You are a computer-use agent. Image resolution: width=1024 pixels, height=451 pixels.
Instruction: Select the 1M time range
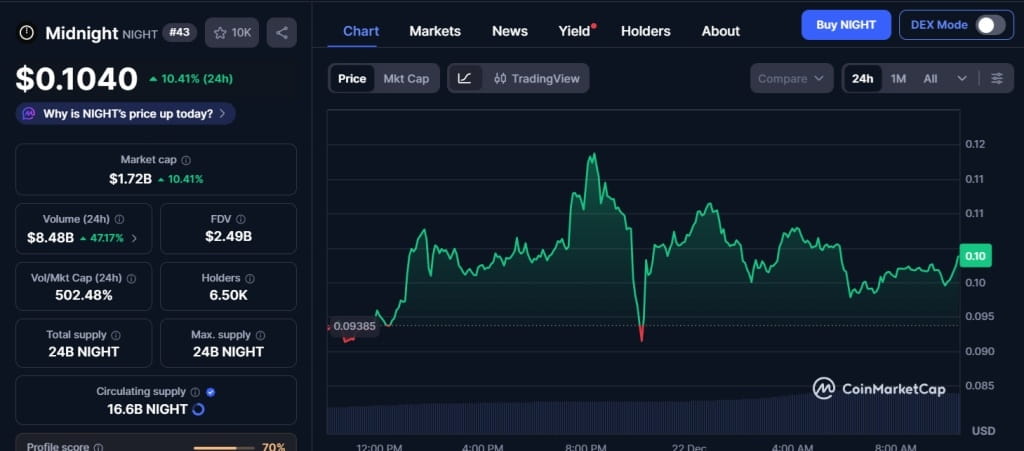(x=899, y=78)
